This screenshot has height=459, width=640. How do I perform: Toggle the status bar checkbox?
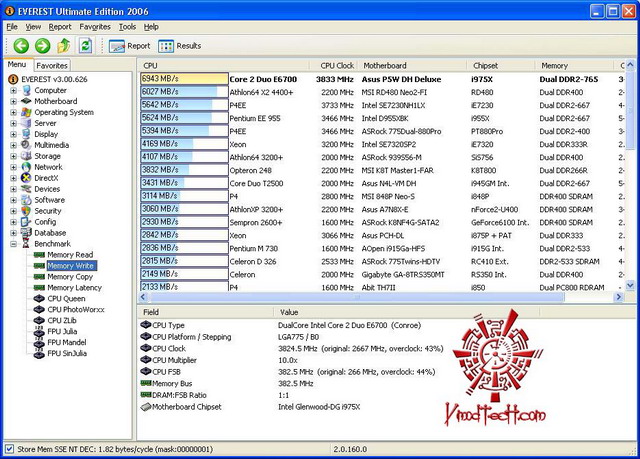(9, 449)
